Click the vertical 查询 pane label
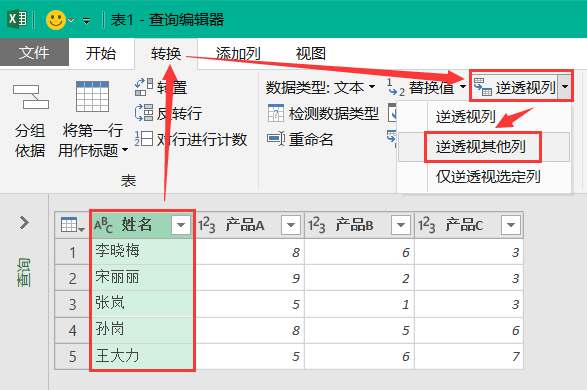Image resolution: width=587 pixels, height=390 pixels. tap(24, 272)
